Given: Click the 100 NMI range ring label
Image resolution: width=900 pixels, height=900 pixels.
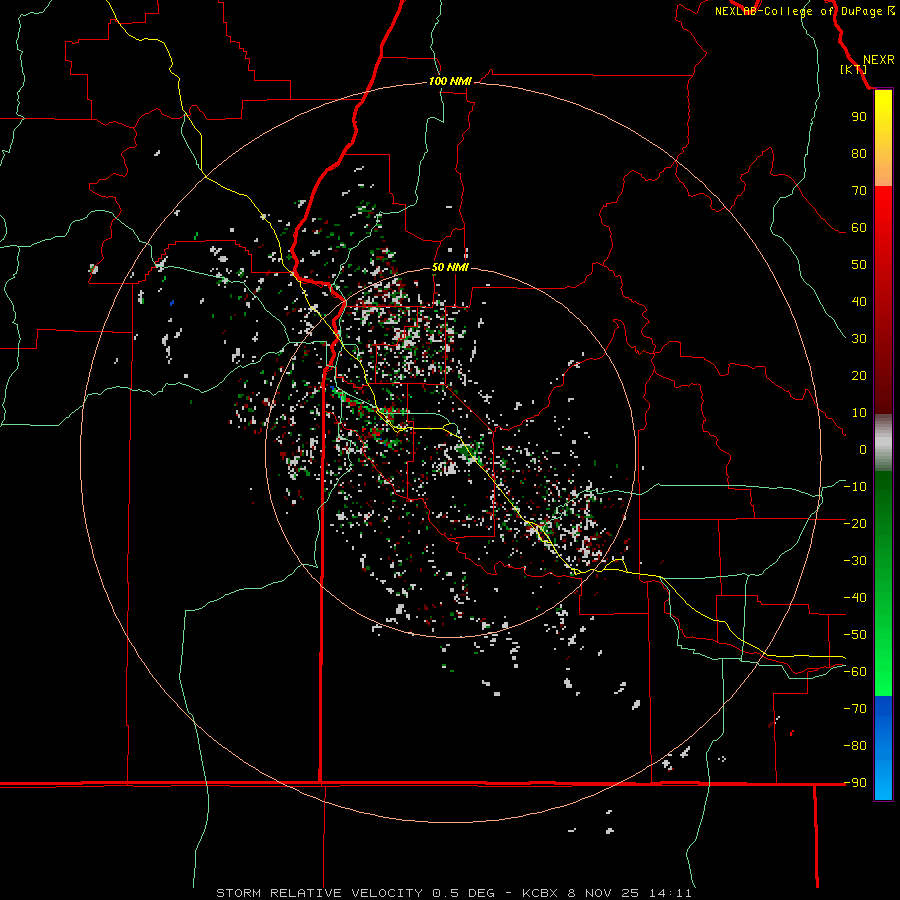Looking at the screenshot, I should [x=450, y=82].
